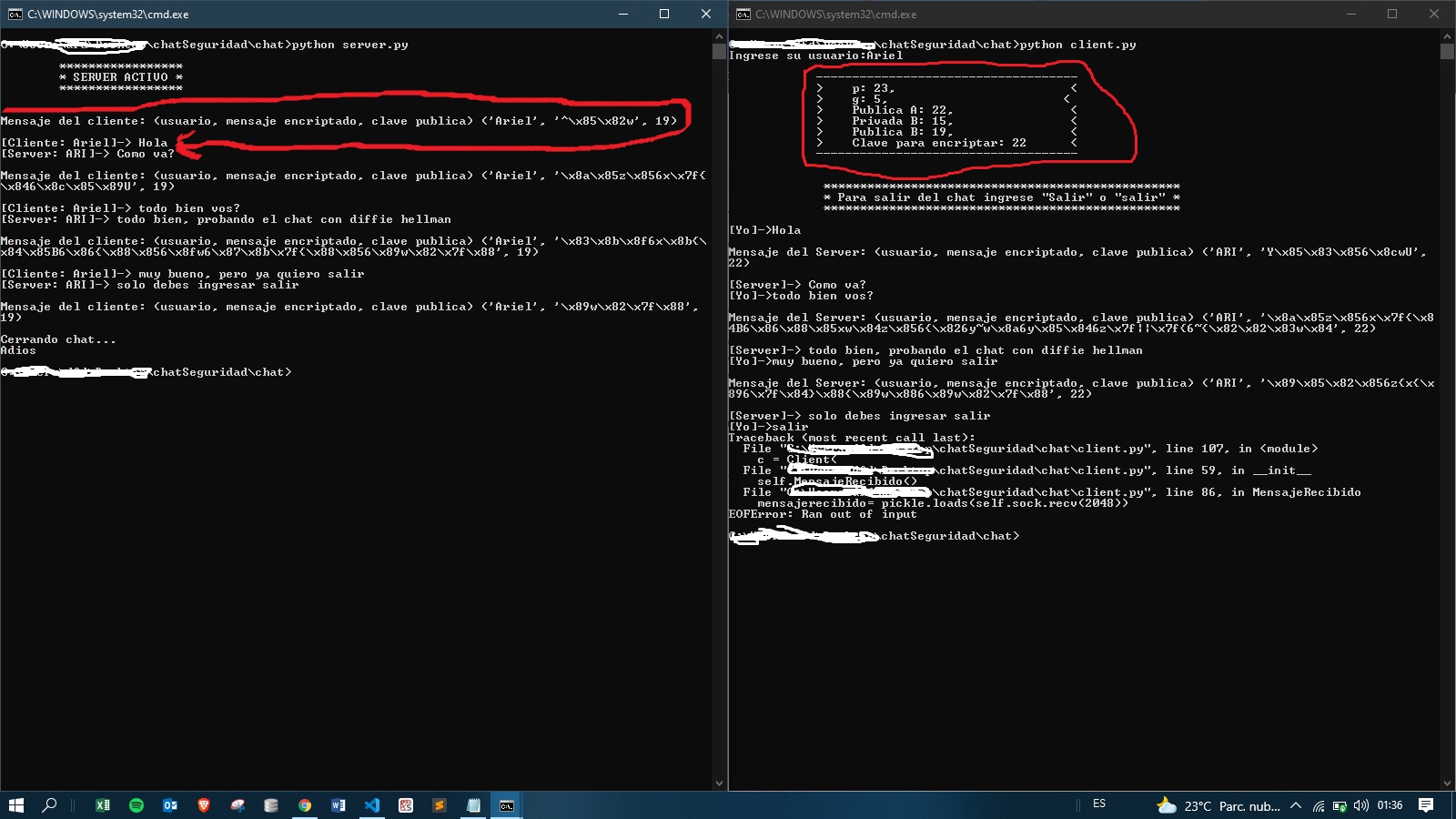Image resolution: width=1456 pixels, height=819 pixels.
Task: Select the active cmd.exe taskbar button
Action: click(x=507, y=805)
